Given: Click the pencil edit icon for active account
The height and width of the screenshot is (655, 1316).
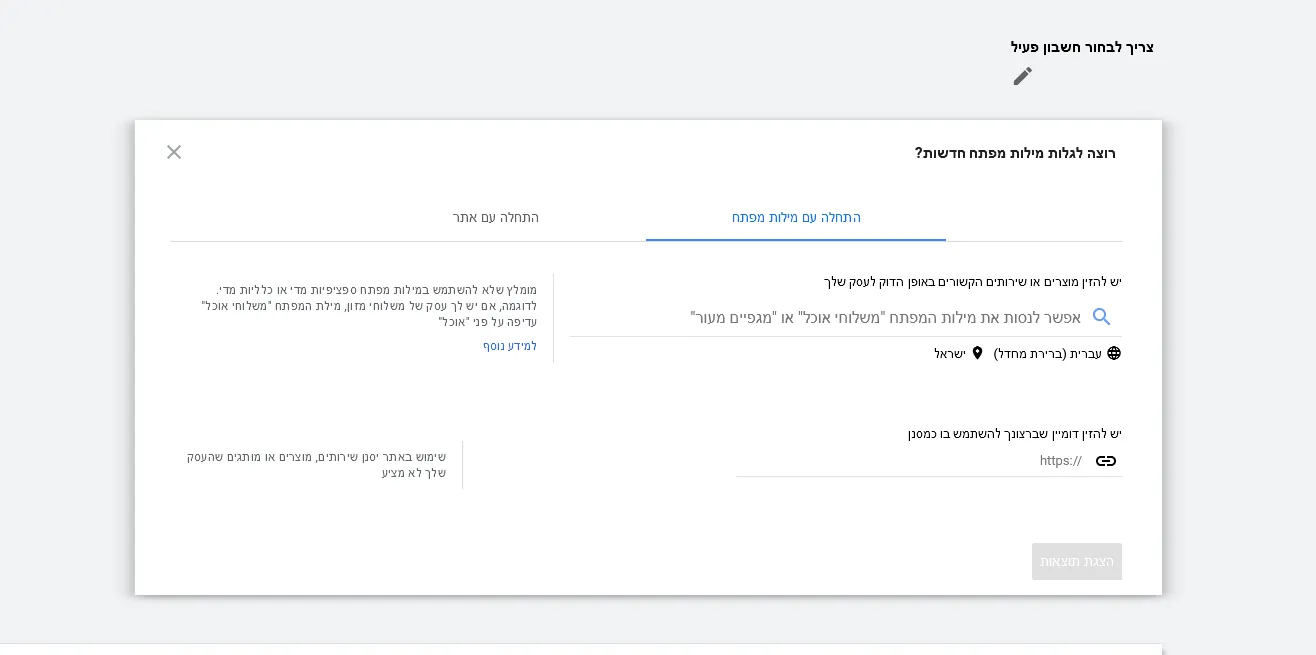Looking at the screenshot, I should point(1022,76).
